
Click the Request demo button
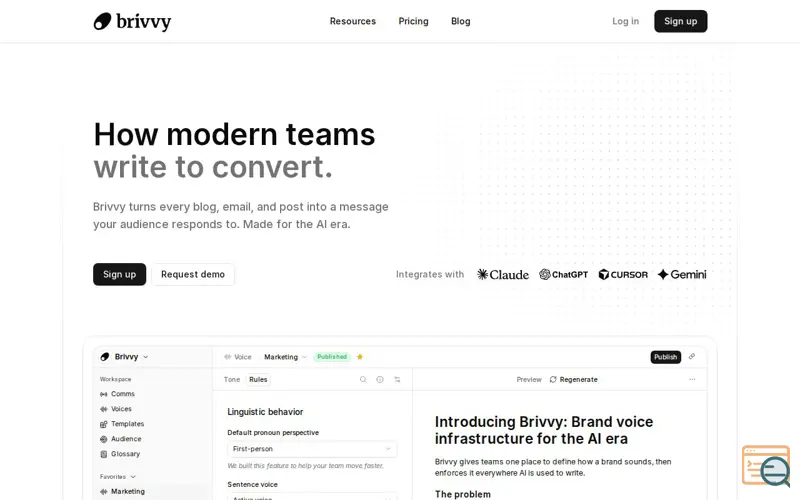pos(193,274)
